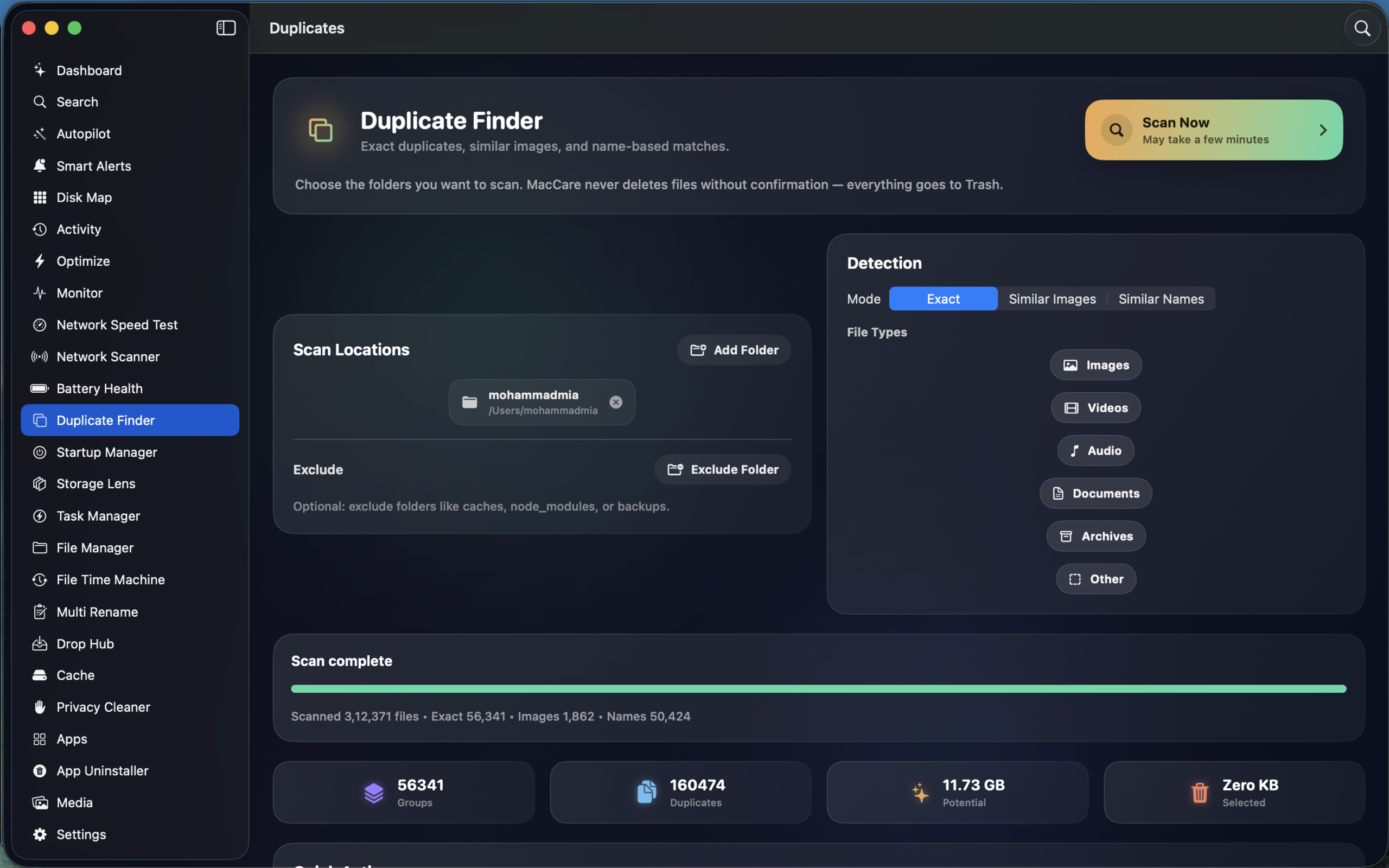This screenshot has width=1389, height=868.
Task: Click the green scan progress bar
Action: (x=818, y=689)
